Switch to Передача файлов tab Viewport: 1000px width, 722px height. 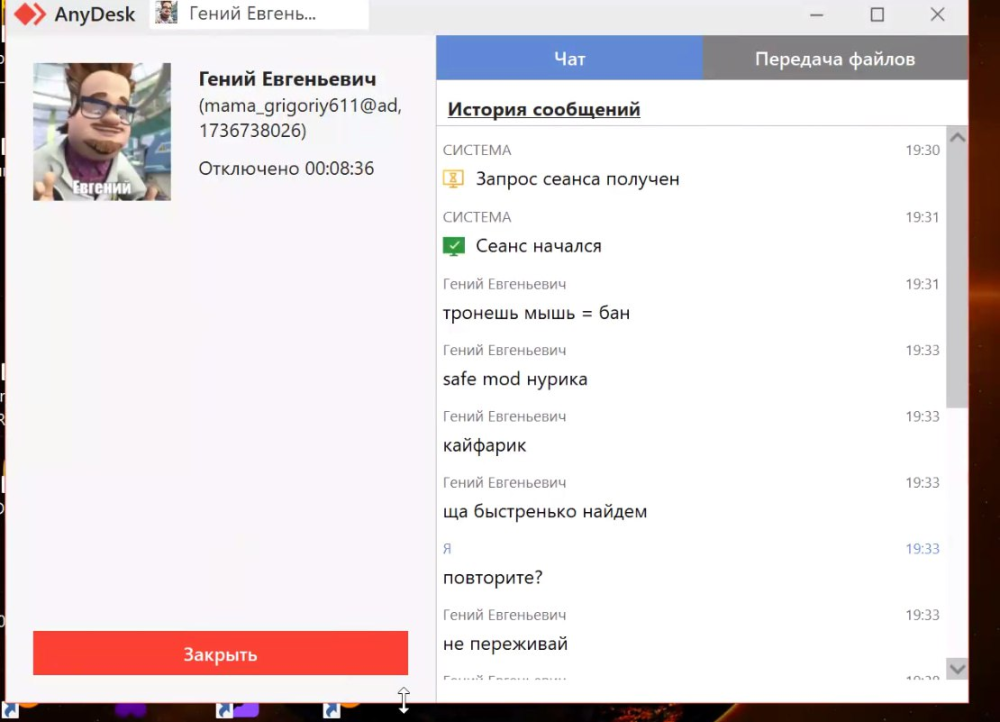click(x=835, y=59)
